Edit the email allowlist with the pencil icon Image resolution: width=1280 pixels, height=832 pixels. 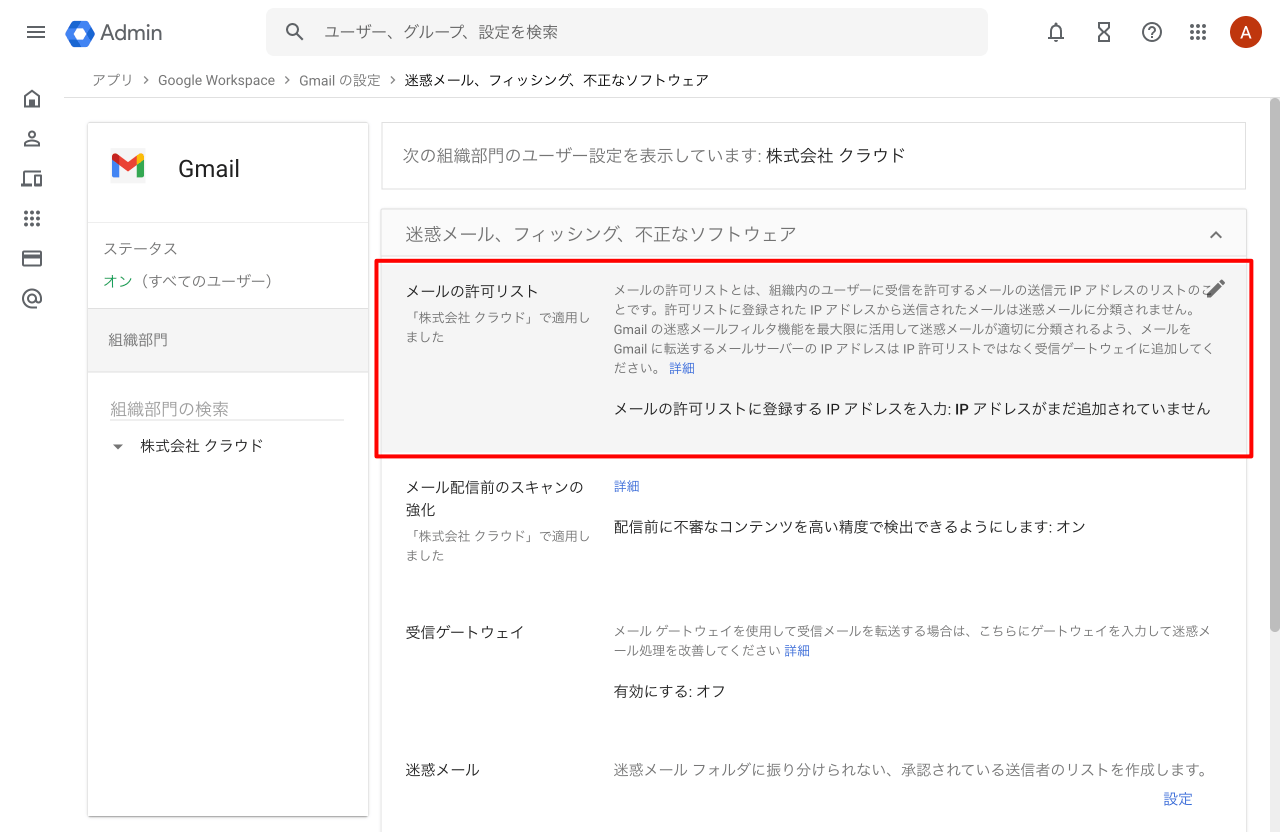click(1216, 289)
